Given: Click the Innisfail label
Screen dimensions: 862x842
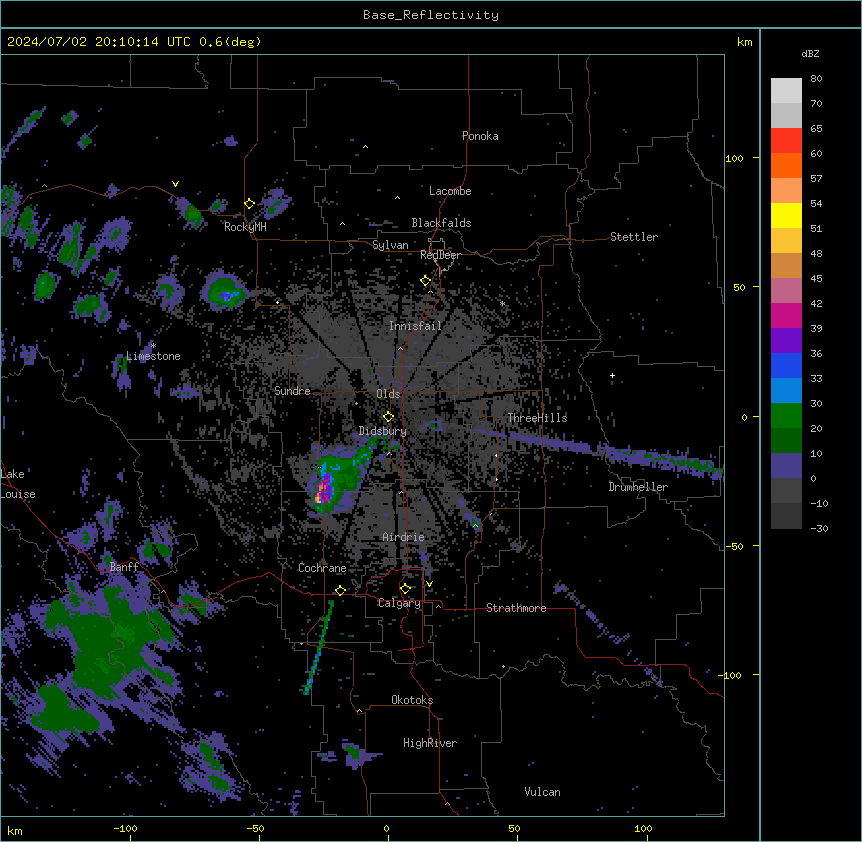Looking at the screenshot, I should (415, 326).
